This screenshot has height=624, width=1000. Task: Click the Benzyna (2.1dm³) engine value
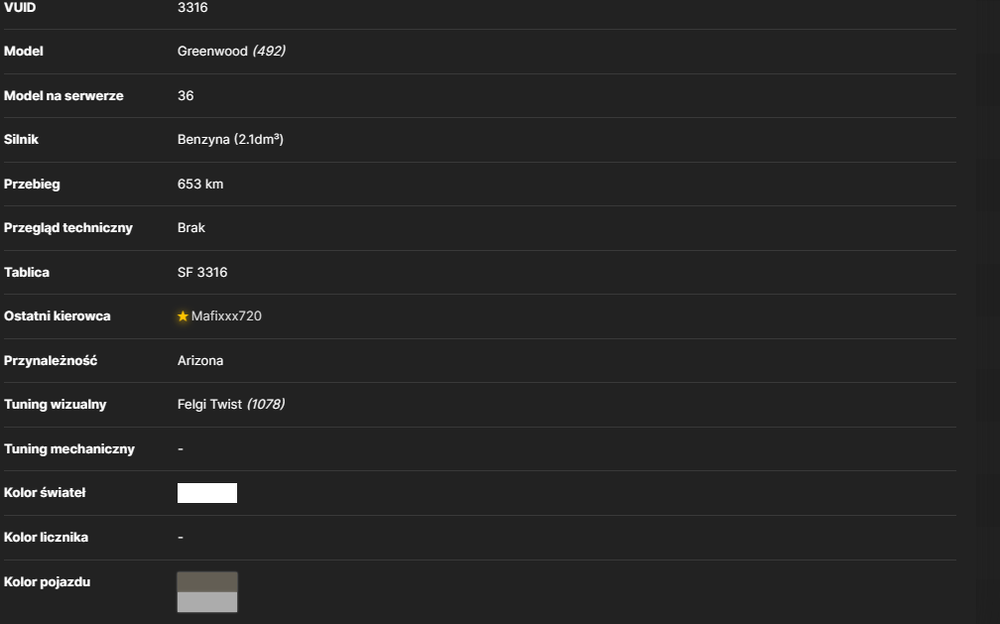coord(230,140)
